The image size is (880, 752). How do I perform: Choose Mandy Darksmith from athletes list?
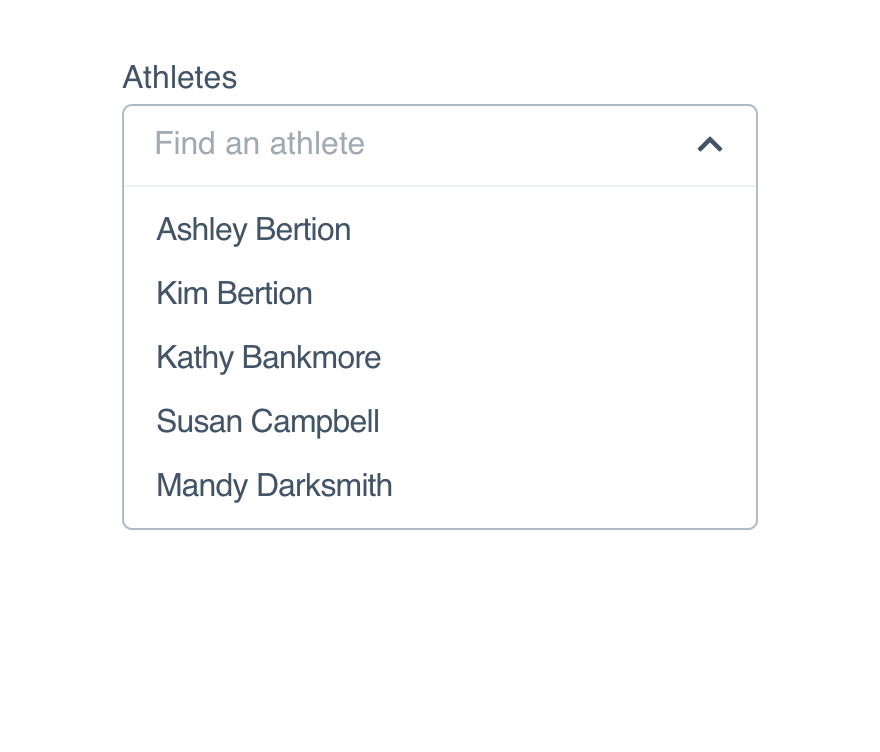click(440, 485)
